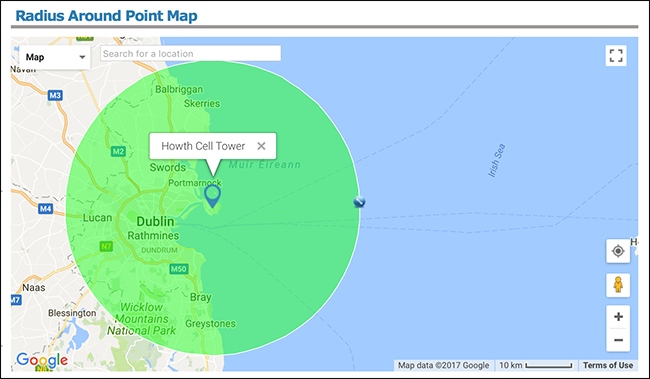Zoom out with the minus button
650x379 pixels.
(x=618, y=340)
